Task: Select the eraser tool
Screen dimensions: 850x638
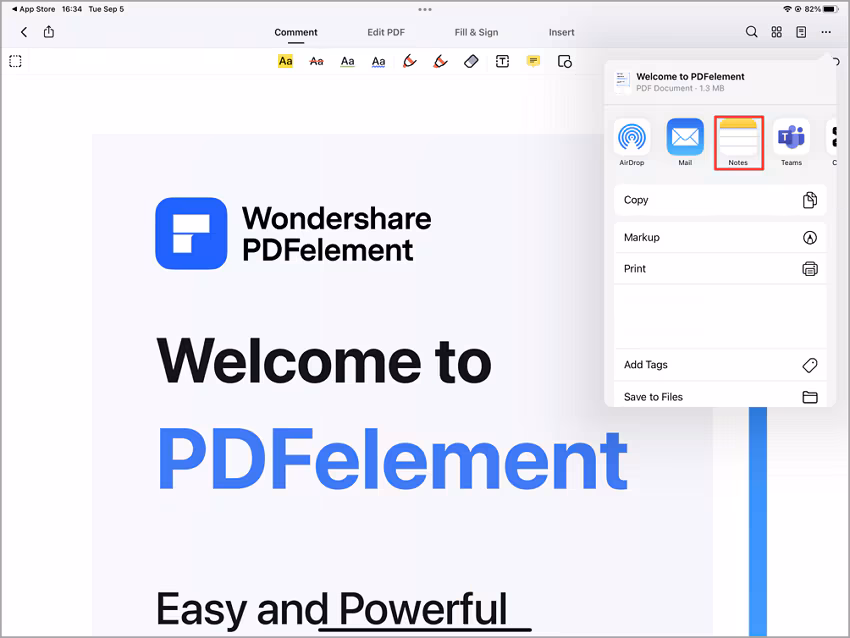Action: (471, 61)
